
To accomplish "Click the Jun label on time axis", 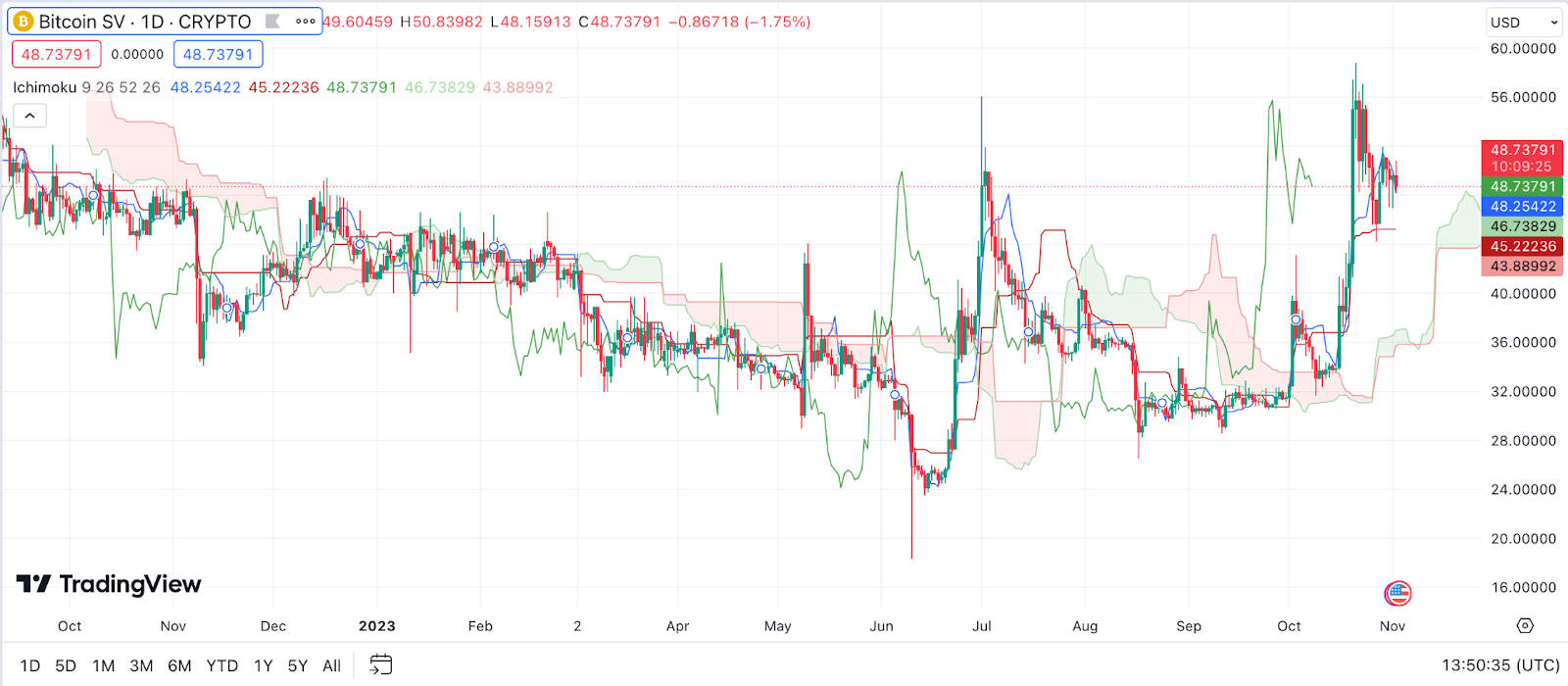I will tap(881, 625).
